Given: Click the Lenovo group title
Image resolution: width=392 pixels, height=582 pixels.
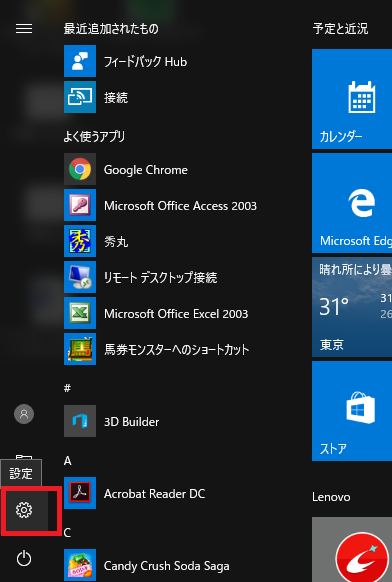Looking at the screenshot, I should (x=331, y=497).
